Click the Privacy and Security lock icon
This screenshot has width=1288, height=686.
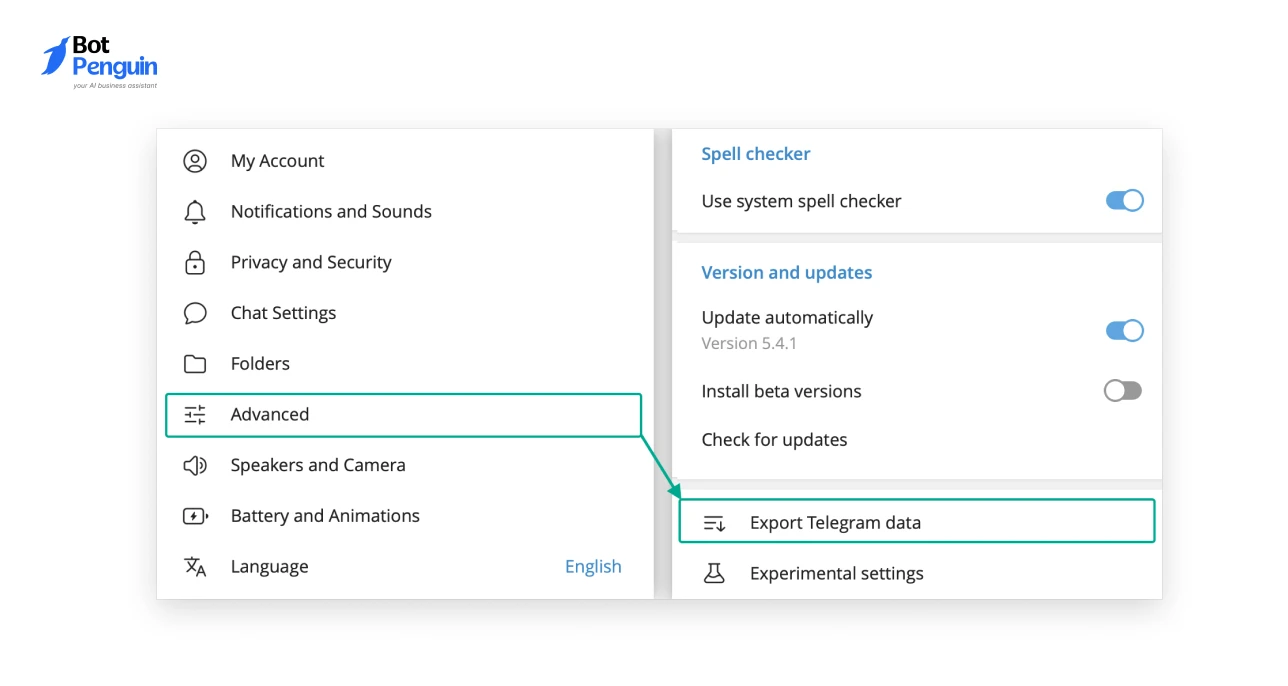195,262
